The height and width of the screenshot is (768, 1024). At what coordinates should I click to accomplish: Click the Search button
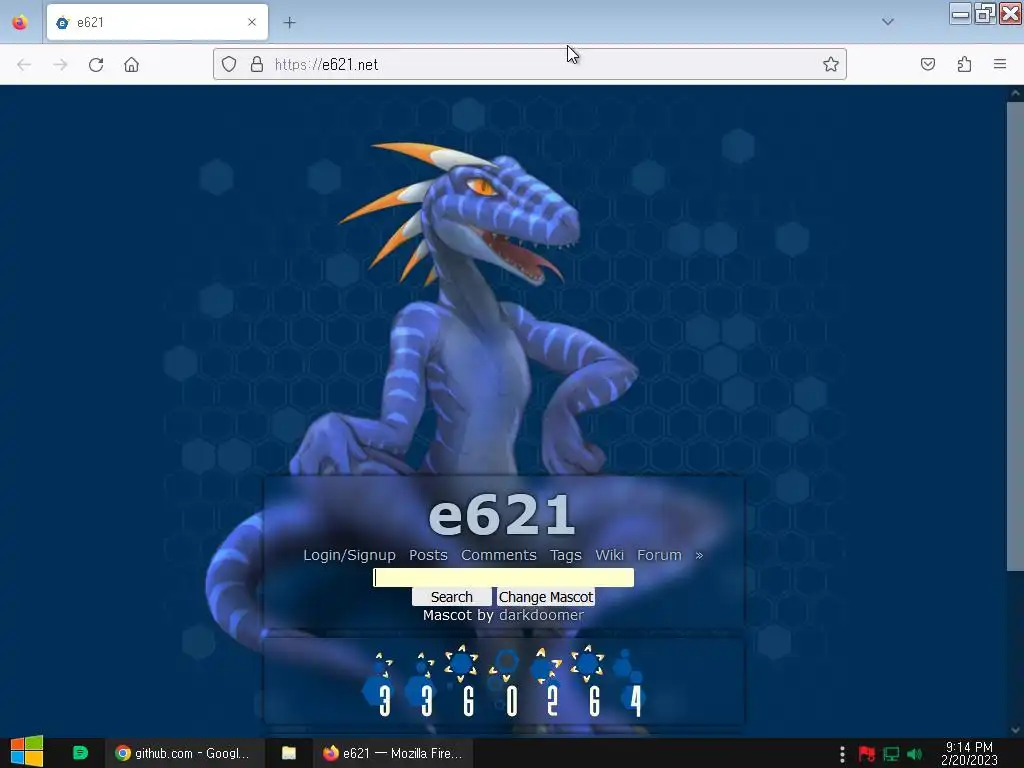click(x=451, y=597)
